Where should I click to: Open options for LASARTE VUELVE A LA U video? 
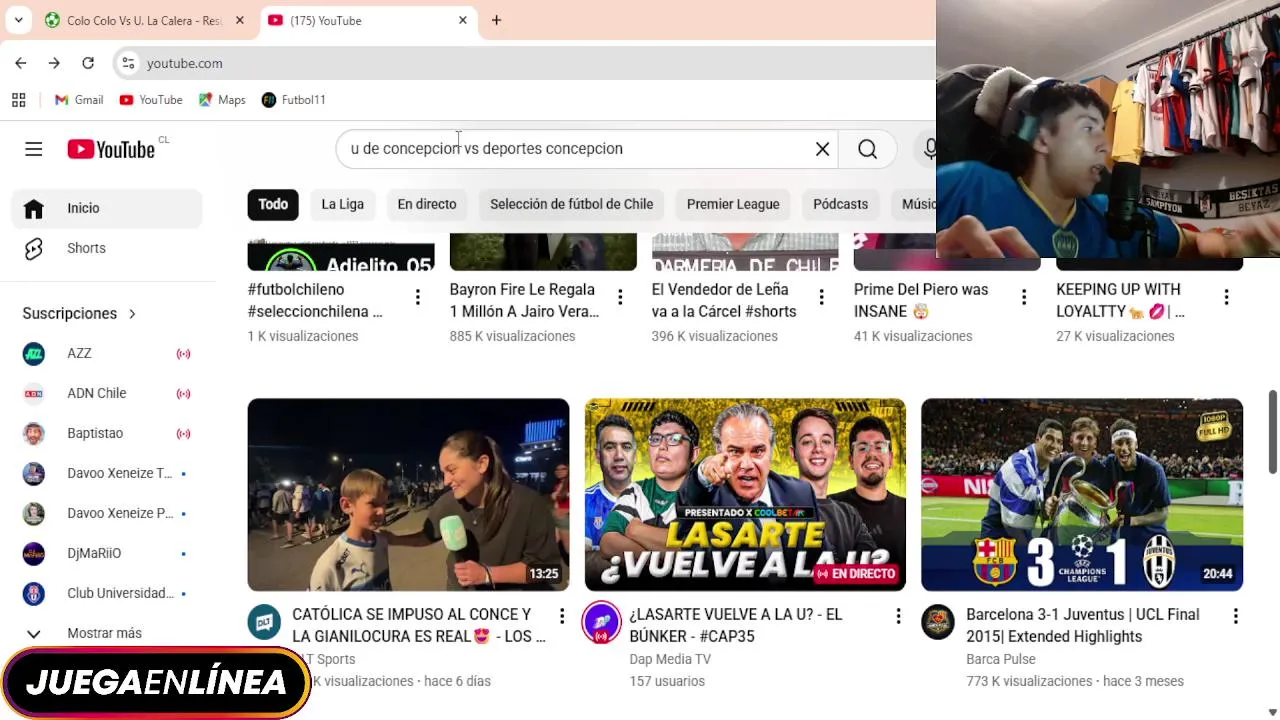coord(898,617)
